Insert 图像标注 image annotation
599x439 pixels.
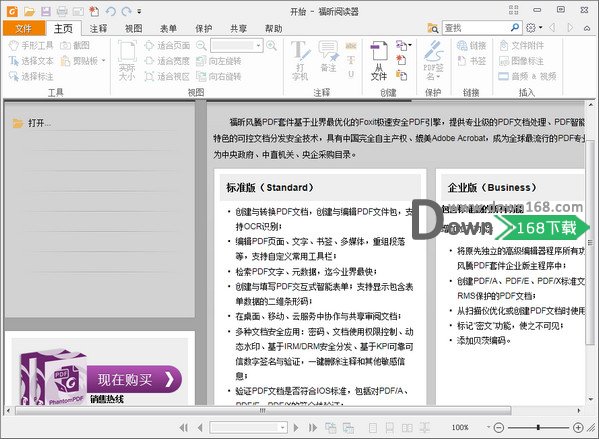521,61
